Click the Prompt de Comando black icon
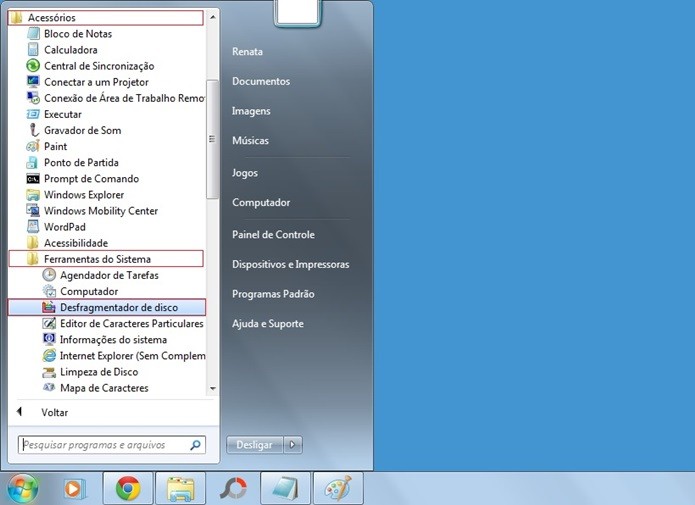The image size is (695, 505). tap(33, 179)
